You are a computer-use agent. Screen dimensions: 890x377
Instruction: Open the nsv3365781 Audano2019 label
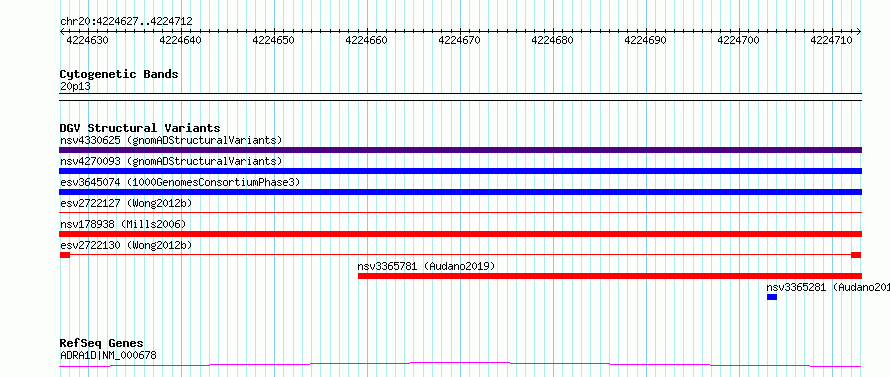tap(426, 266)
